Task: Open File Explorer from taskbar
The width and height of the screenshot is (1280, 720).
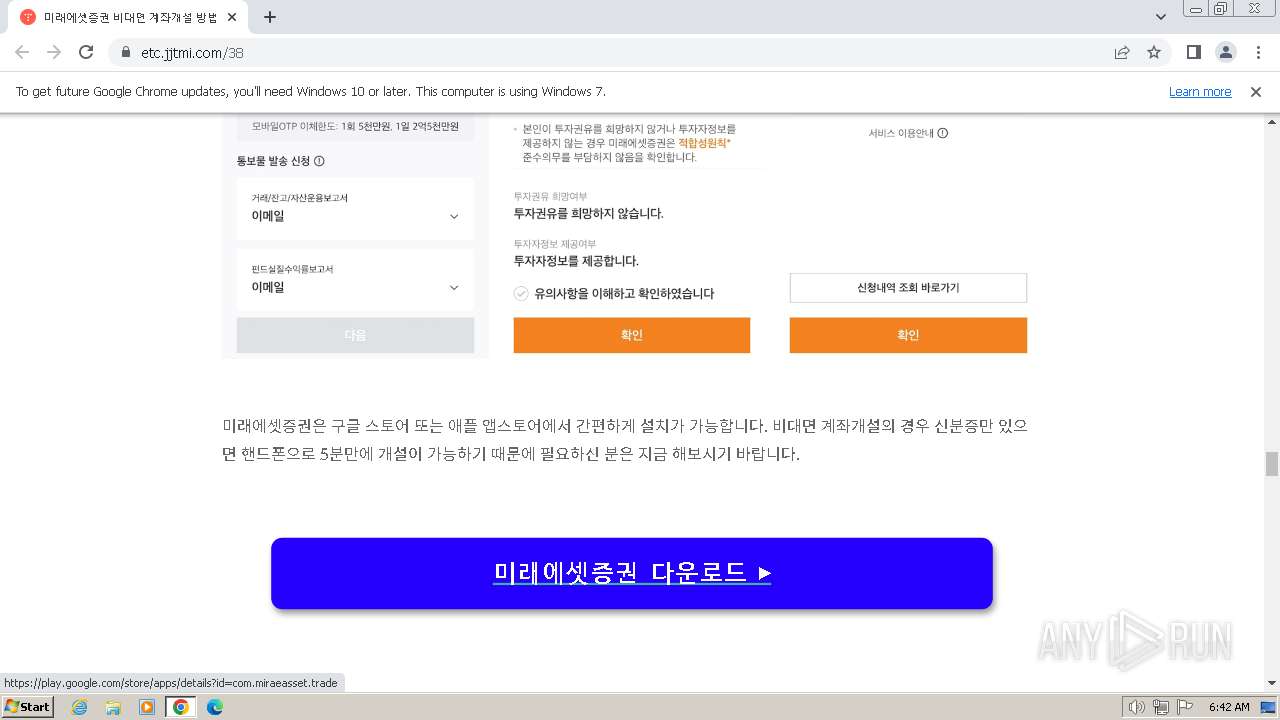Action: coord(113,707)
